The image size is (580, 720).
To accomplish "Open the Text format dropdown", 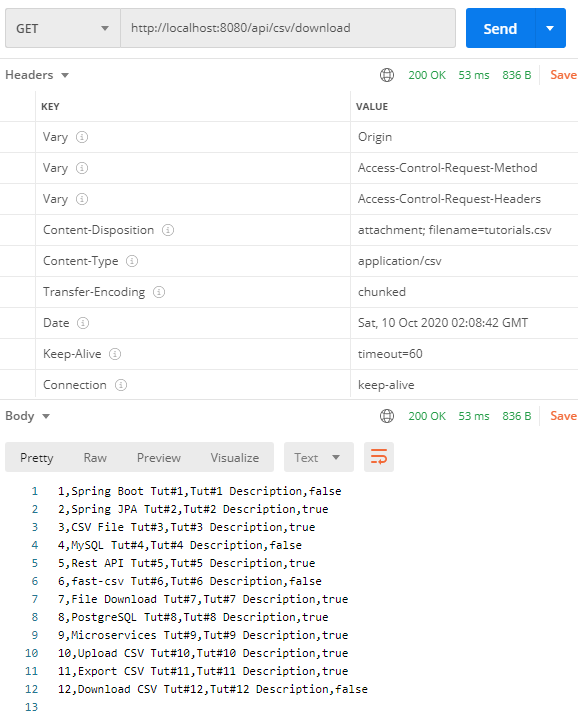I will click(319, 457).
